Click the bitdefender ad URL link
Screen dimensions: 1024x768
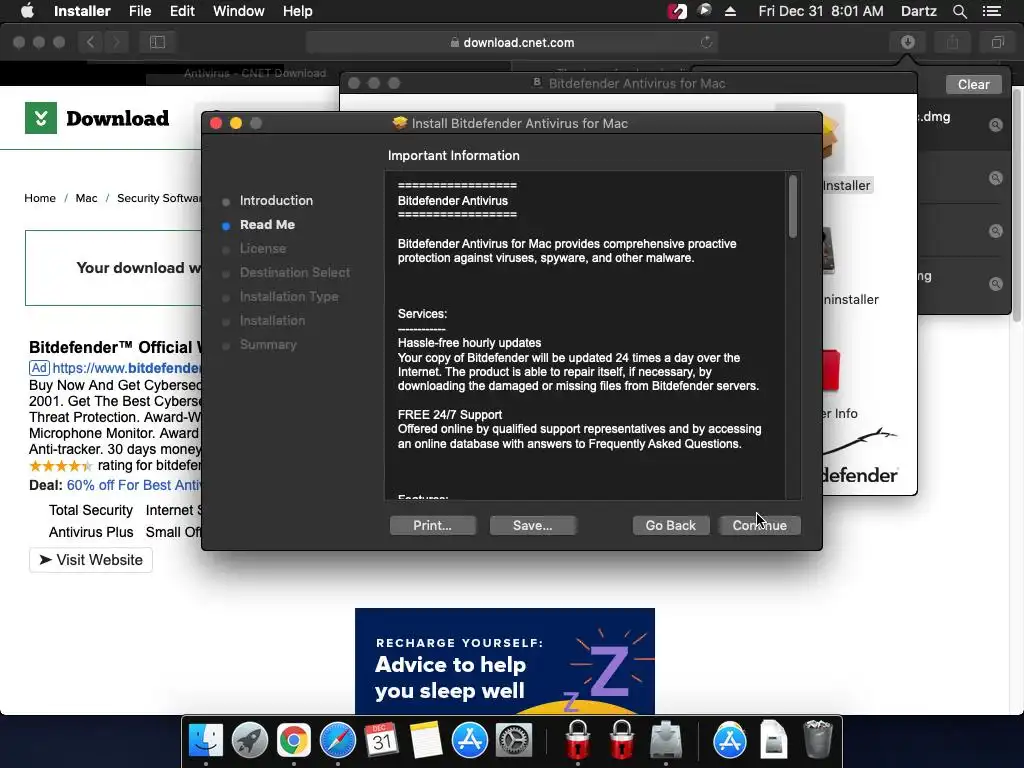point(127,368)
